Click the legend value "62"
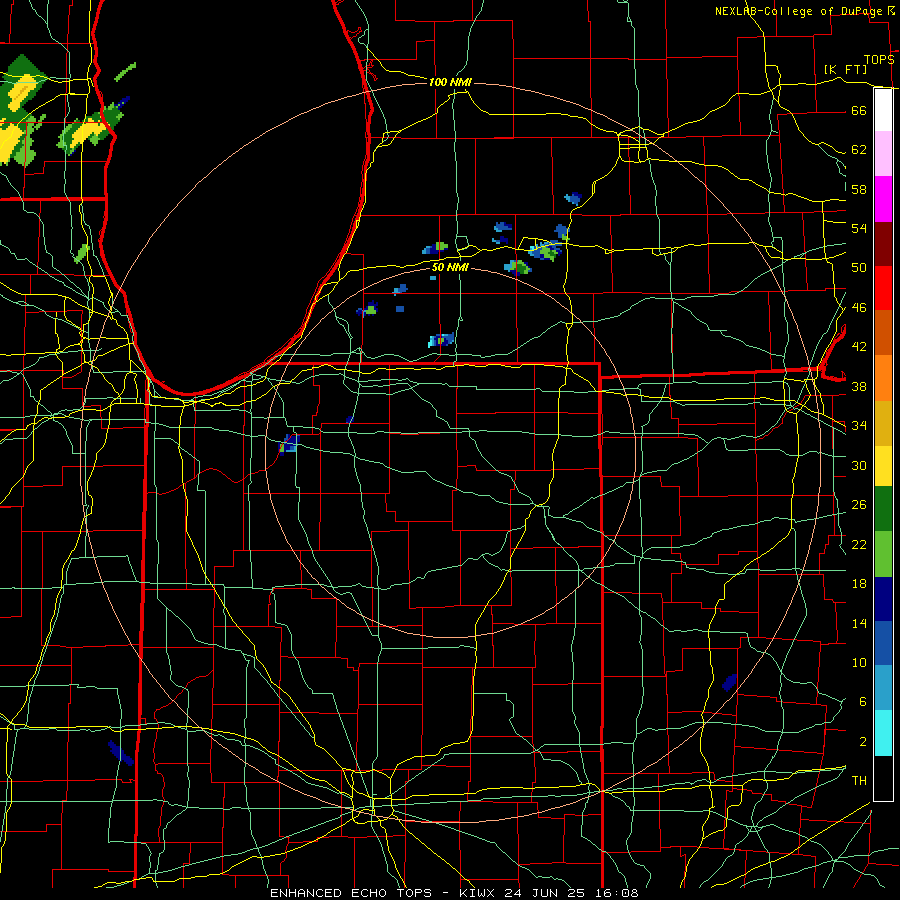Viewport: 900px width, 900px height. [859, 149]
